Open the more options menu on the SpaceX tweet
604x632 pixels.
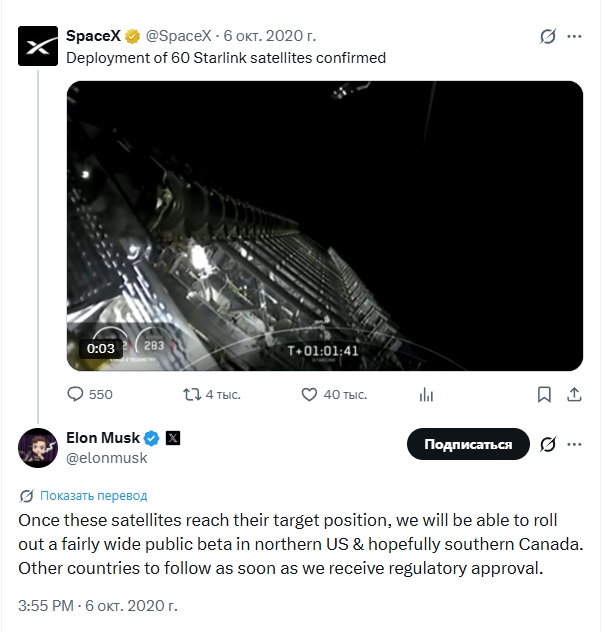click(x=574, y=36)
